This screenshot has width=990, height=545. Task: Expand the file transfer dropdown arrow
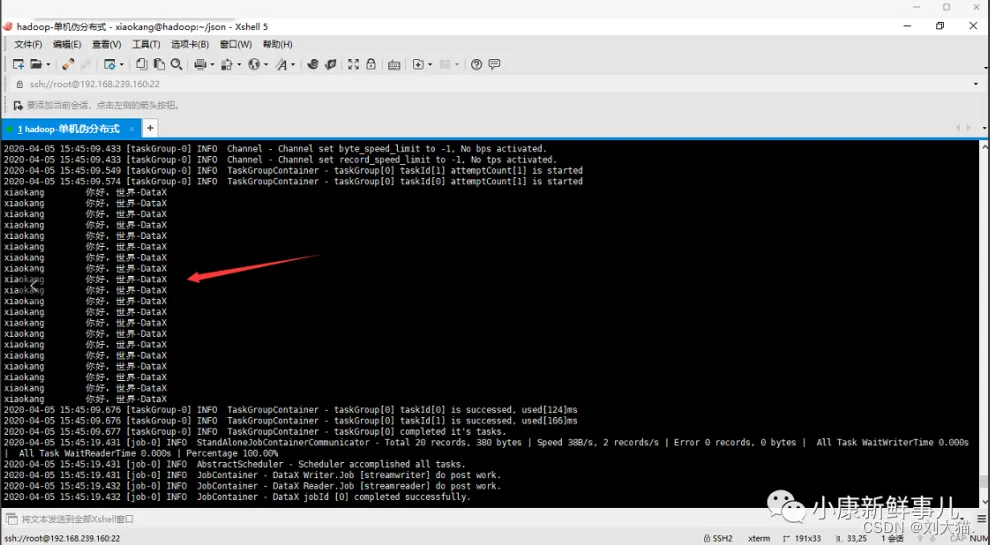239,64
